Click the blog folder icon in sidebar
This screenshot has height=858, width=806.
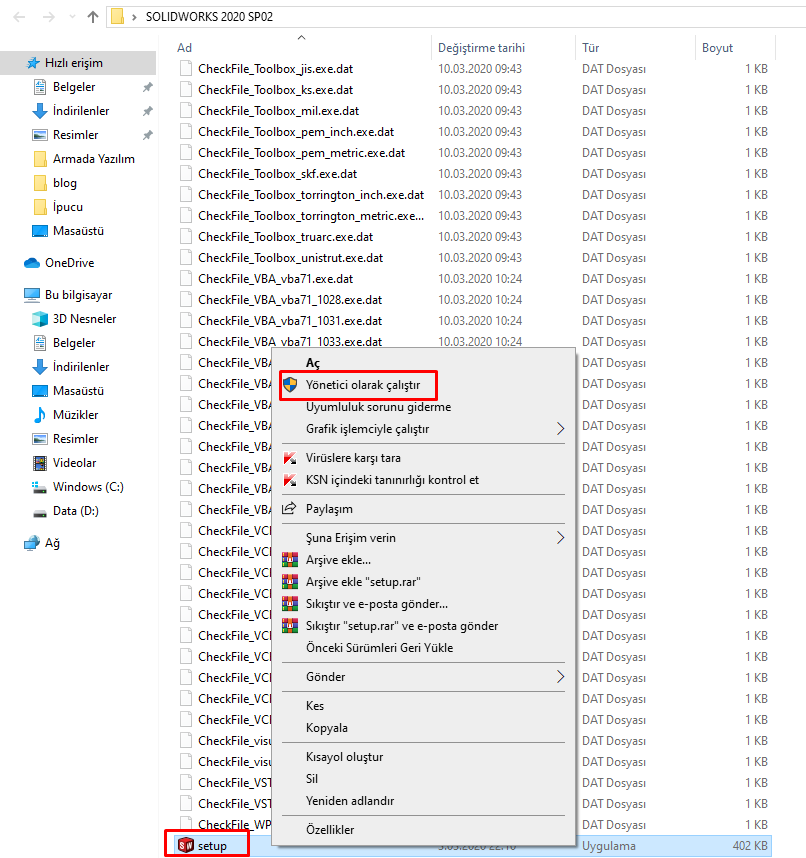point(40,183)
